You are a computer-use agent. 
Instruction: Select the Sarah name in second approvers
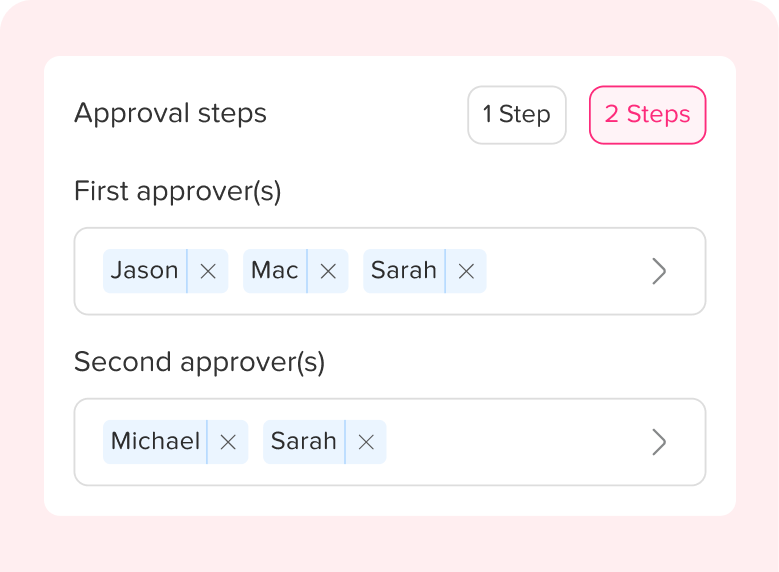click(x=304, y=442)
